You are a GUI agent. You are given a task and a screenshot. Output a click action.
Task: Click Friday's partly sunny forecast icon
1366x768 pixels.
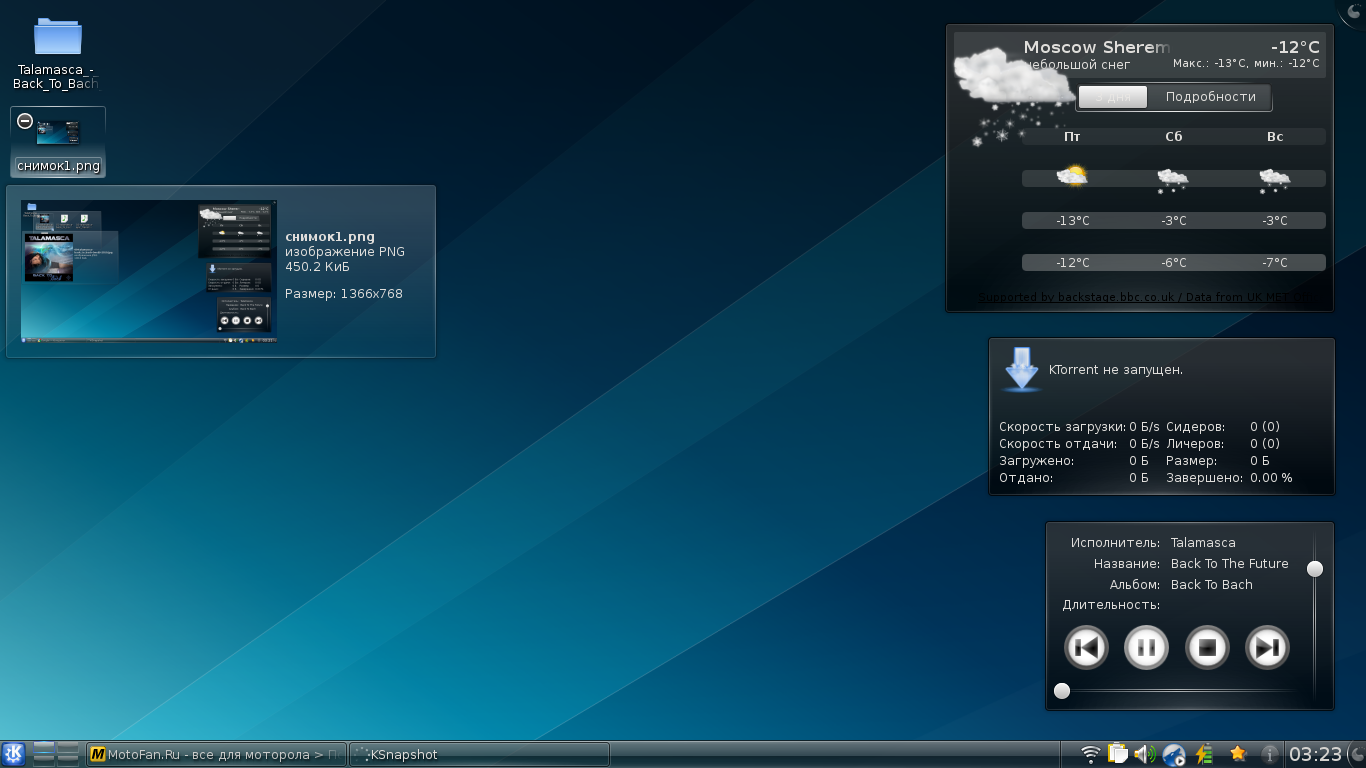click(1072, 178)
